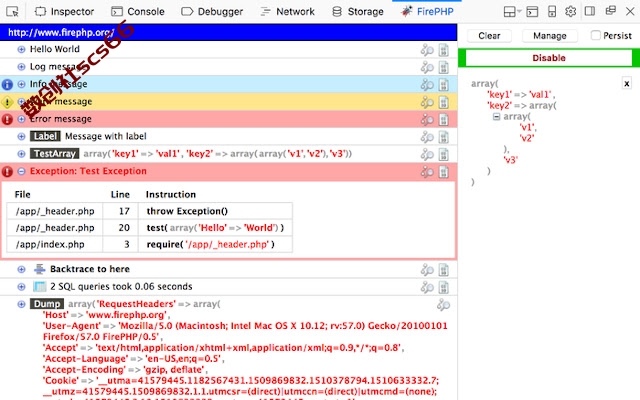Click file icon on Log message row
Image resolution: width=640 pixels, height=400 pixels.
[x=444, y=67]
